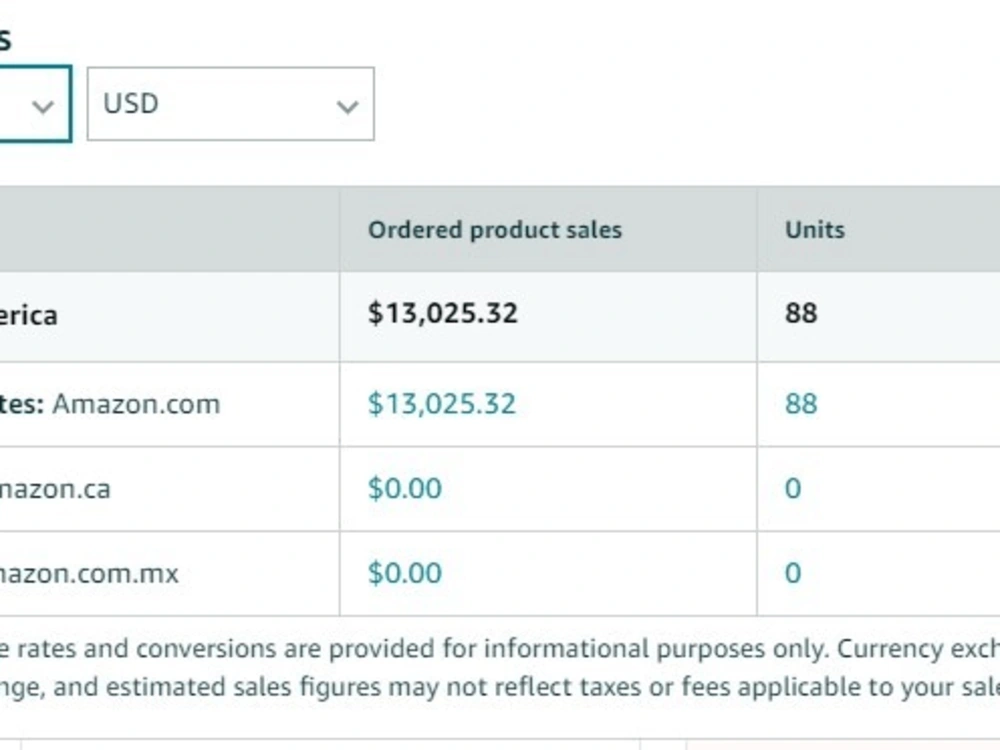Open Amazon.com ordered product sales $13,025.32 link
Image resolution: width=1000 pixels, height=750 pixels.
441,404
